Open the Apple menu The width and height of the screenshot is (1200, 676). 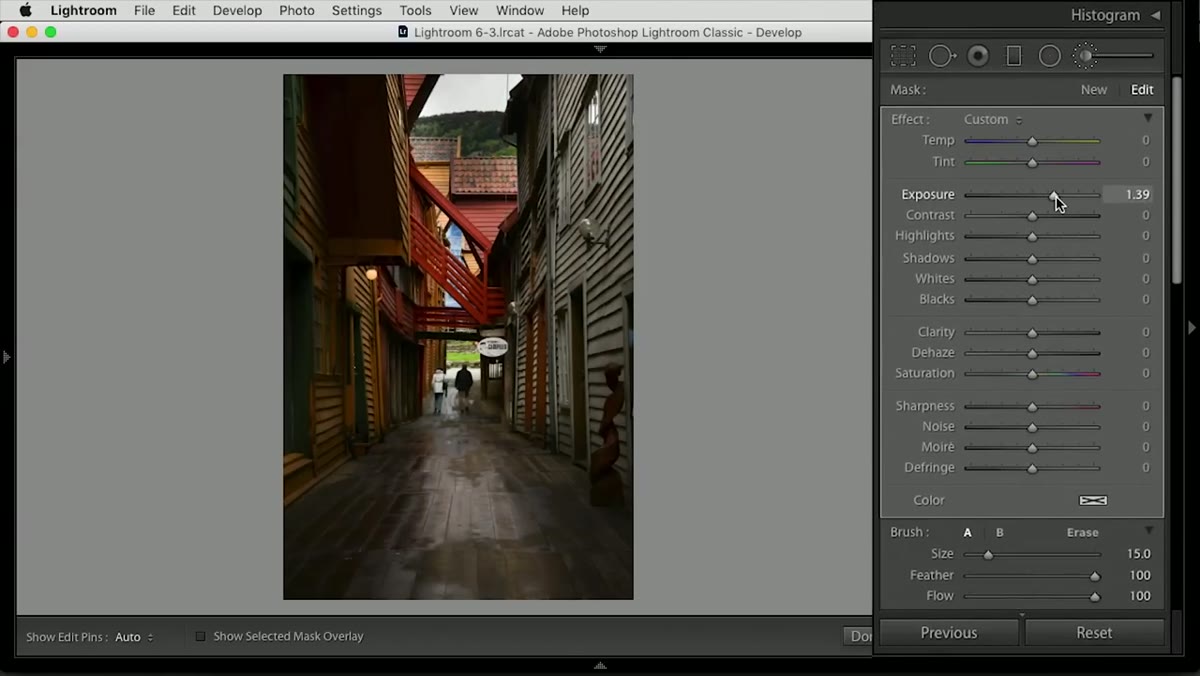point(25,11)
